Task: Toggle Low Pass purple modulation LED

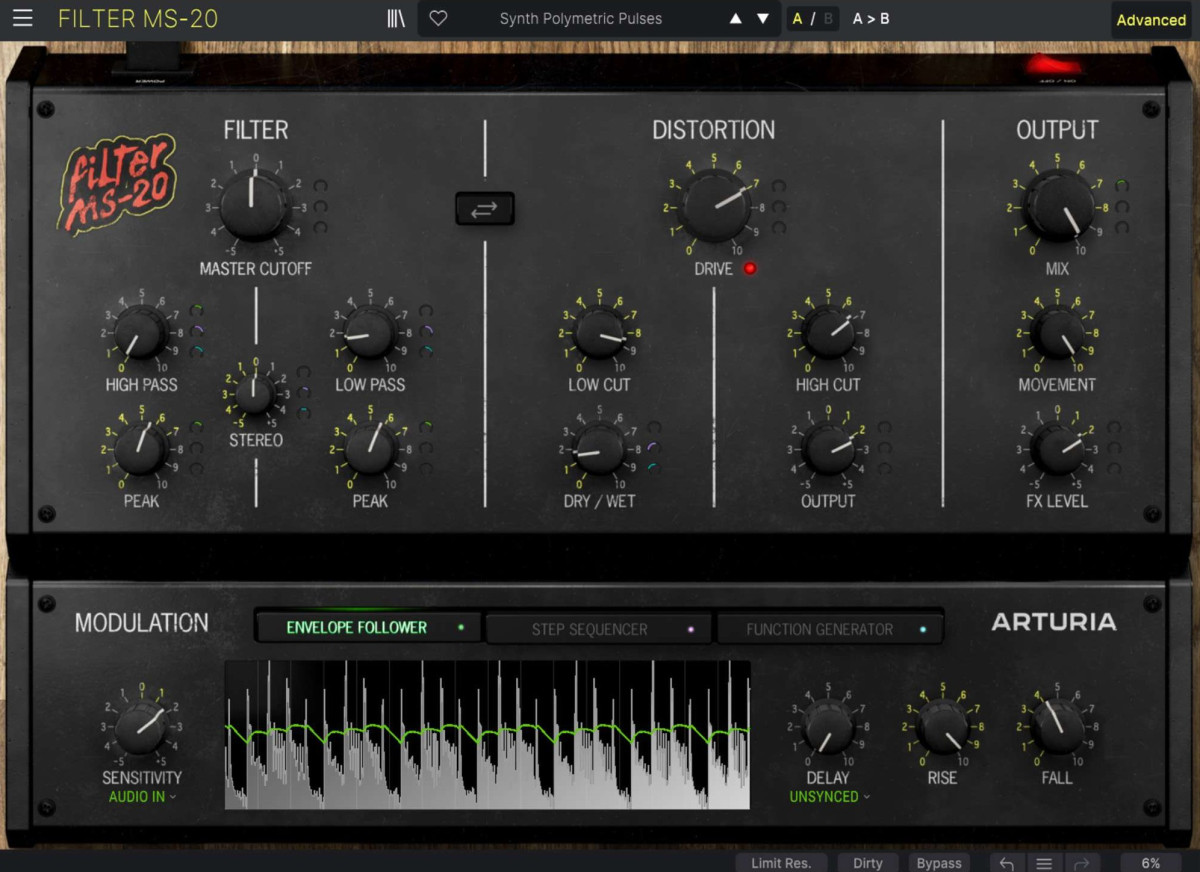Action: (427, 330)
